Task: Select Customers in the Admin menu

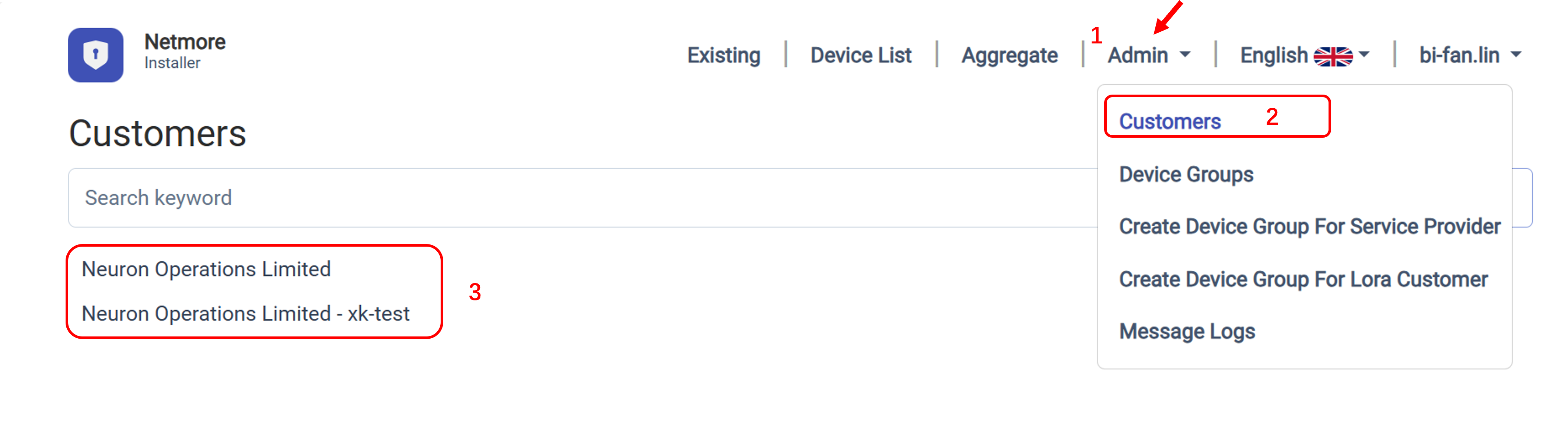Action: click(1169, 121)
